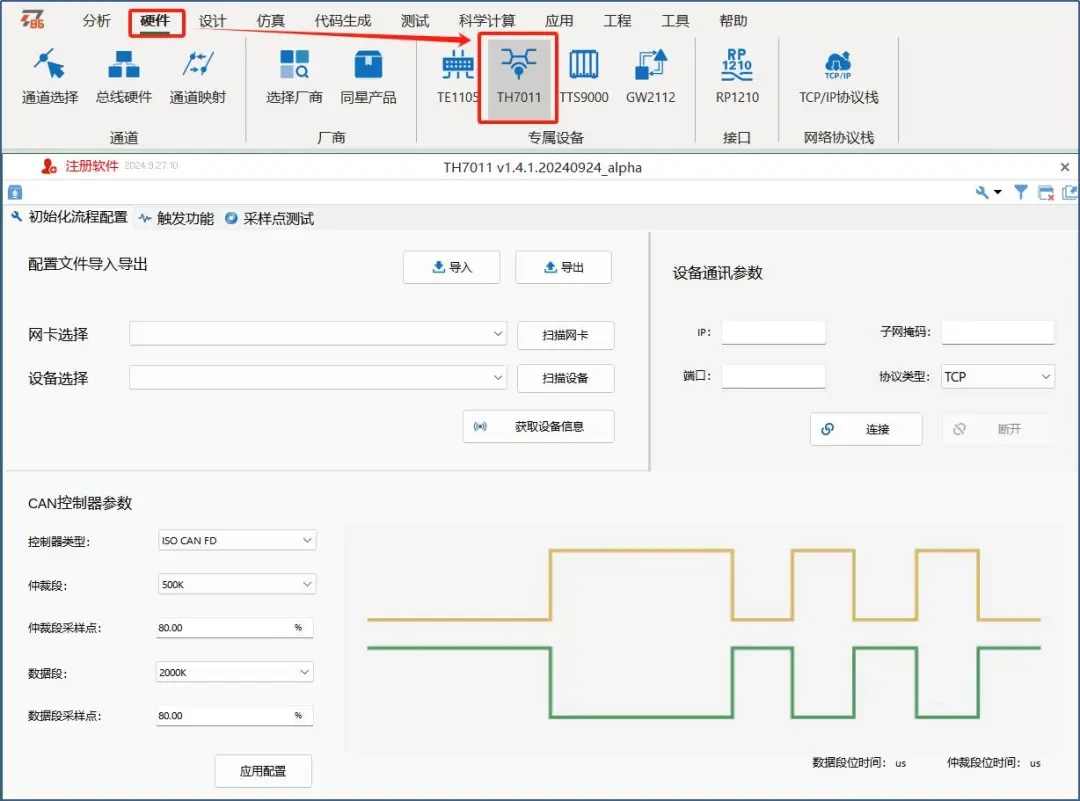Image resolution: width=1080 pixels, height=801 pixels.
Task: Open the 测试 menu tab
Action: pos(415,21)
